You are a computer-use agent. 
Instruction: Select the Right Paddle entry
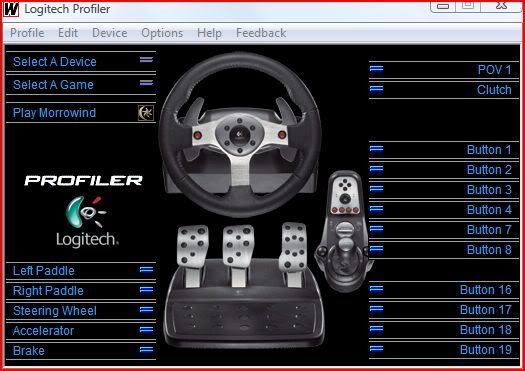(x=81, y=290)
